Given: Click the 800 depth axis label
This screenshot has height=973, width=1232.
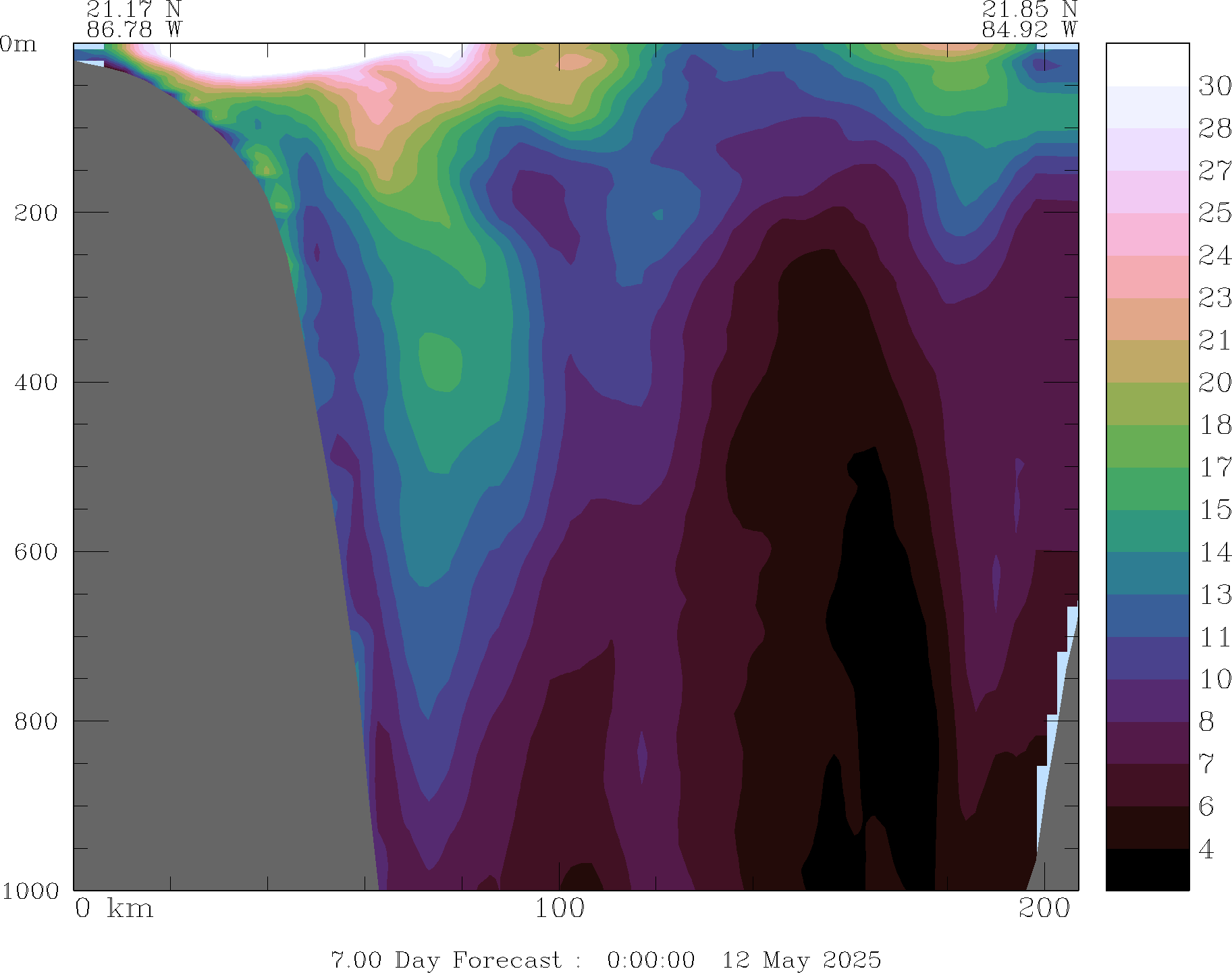Looking at the screenshot, I should pyautogui.click(x=36, y=721).
